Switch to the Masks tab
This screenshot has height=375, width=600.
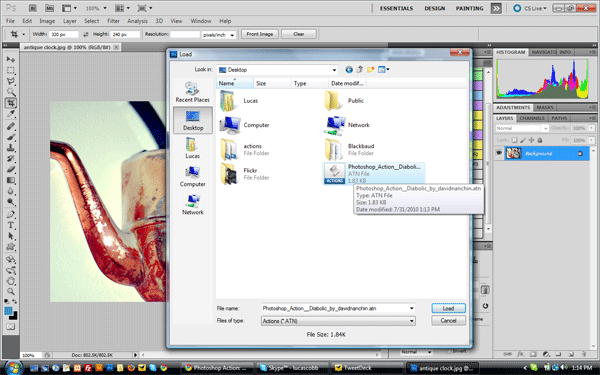point(545,108)
